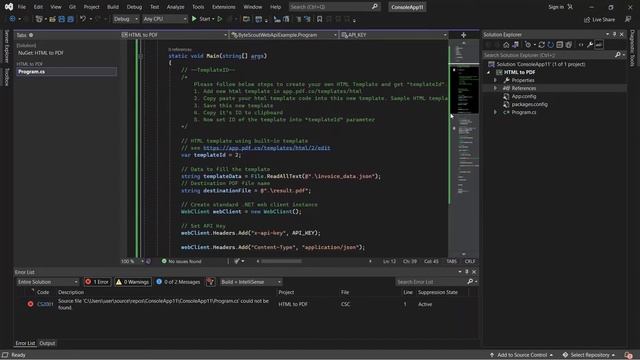The height and width of the screenshot is (360, 640).
Task: Open the Build menu
Action: (x=113, y=7)
